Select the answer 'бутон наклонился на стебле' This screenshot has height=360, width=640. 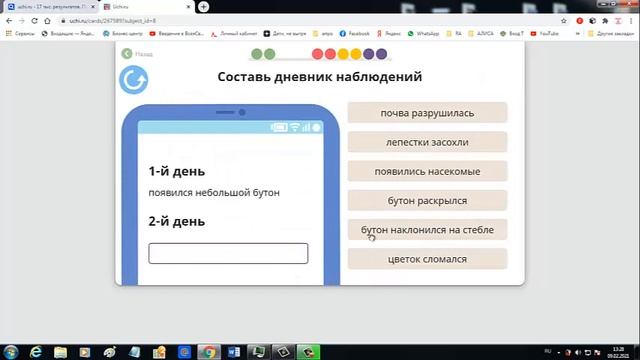427,230
